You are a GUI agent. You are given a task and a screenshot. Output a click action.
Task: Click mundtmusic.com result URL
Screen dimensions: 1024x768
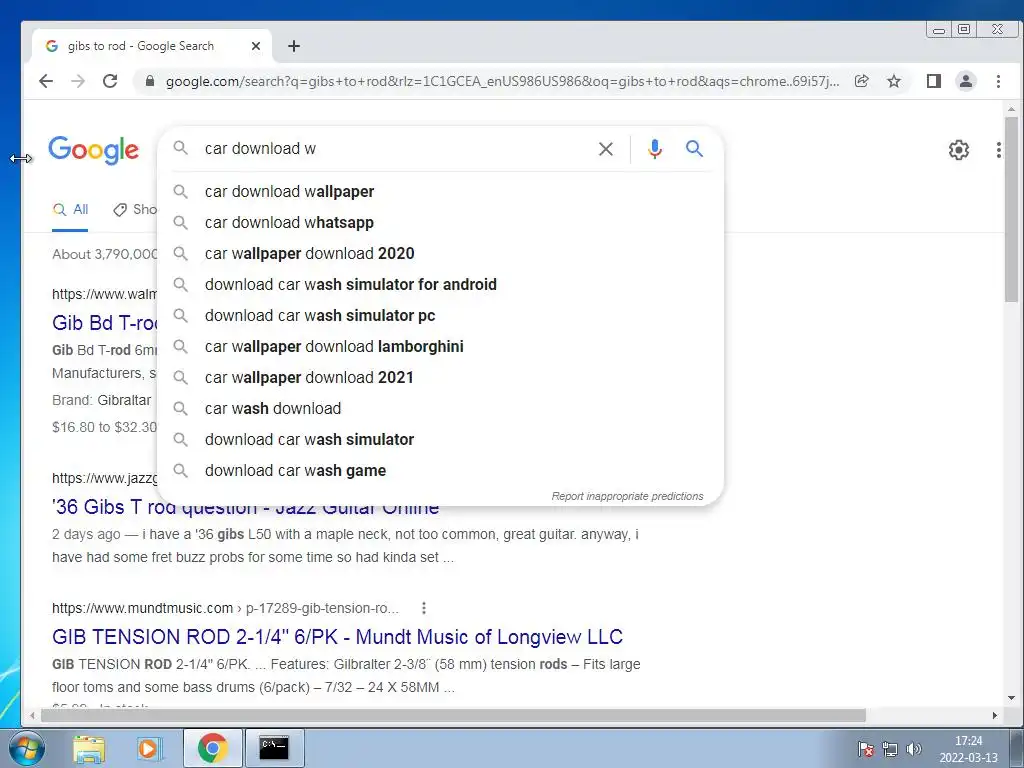tap(225, 608)
